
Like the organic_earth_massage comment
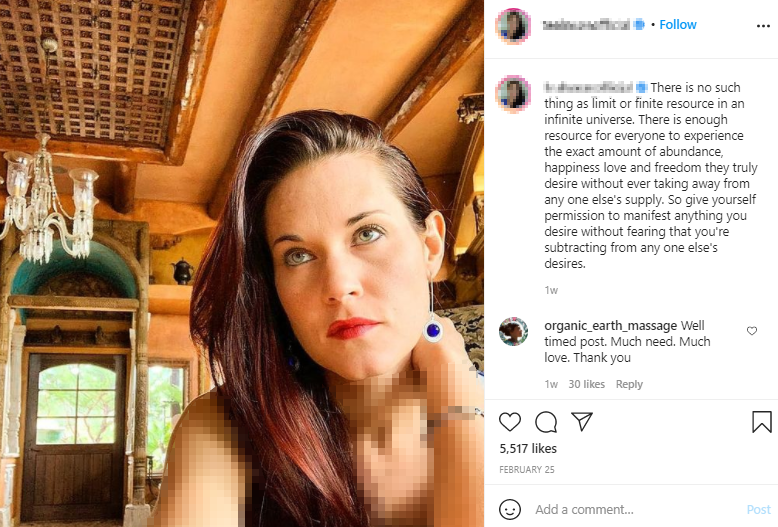(752, 331)
